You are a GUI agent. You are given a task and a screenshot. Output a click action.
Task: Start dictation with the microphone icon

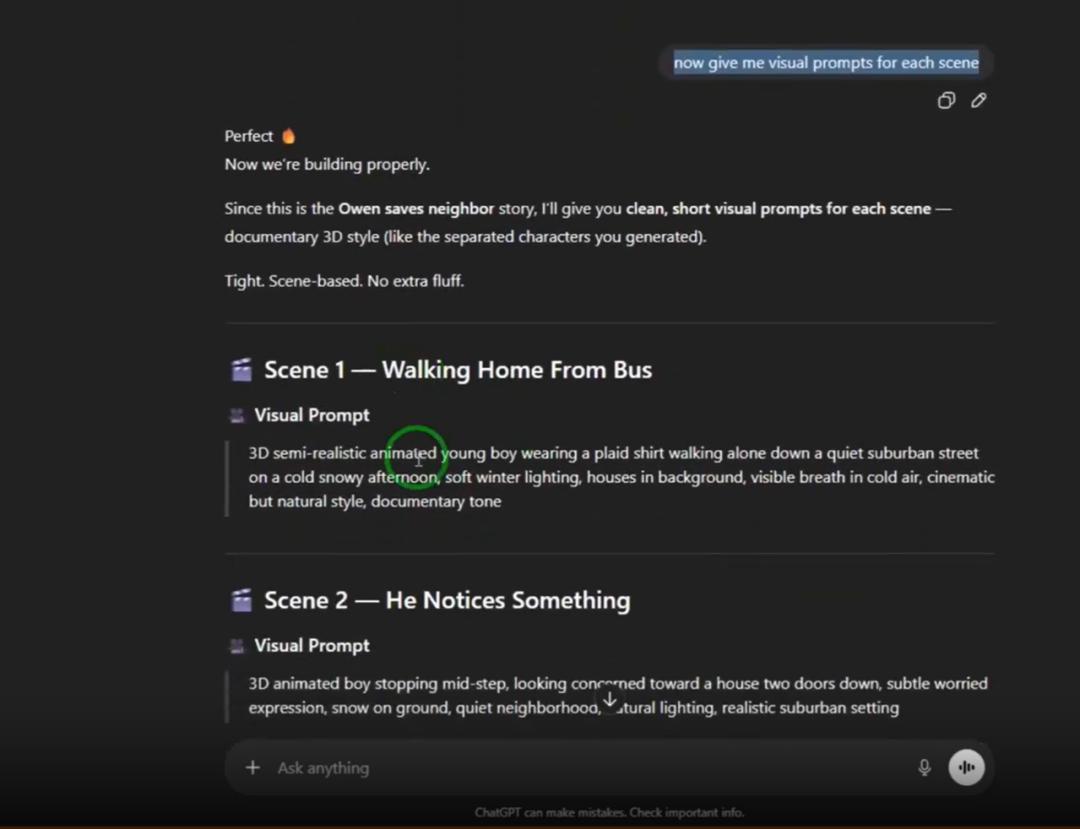coord(924,768)
